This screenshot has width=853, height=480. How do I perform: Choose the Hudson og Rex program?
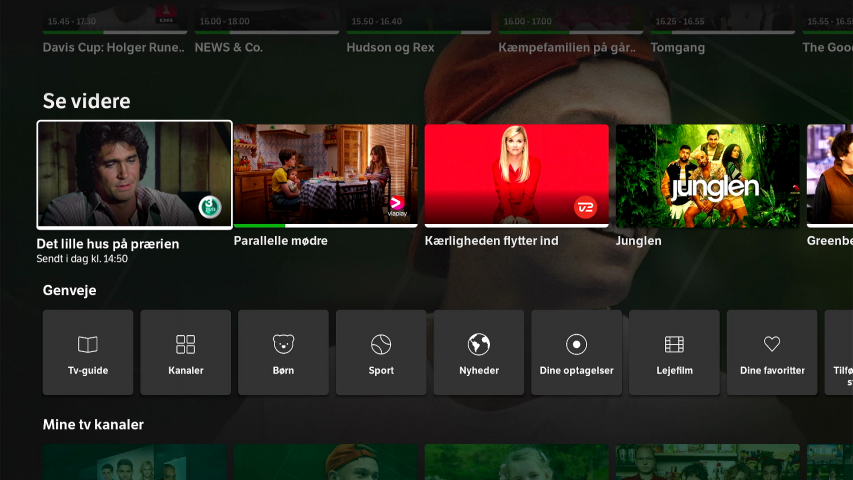click(388, 47)
